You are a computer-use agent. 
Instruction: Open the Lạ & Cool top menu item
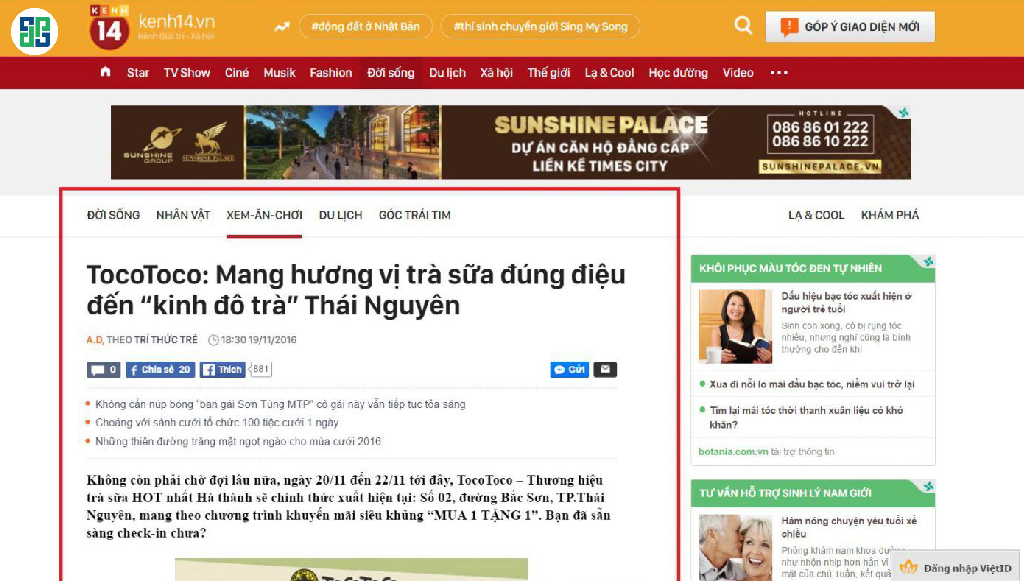coord(609,72)
